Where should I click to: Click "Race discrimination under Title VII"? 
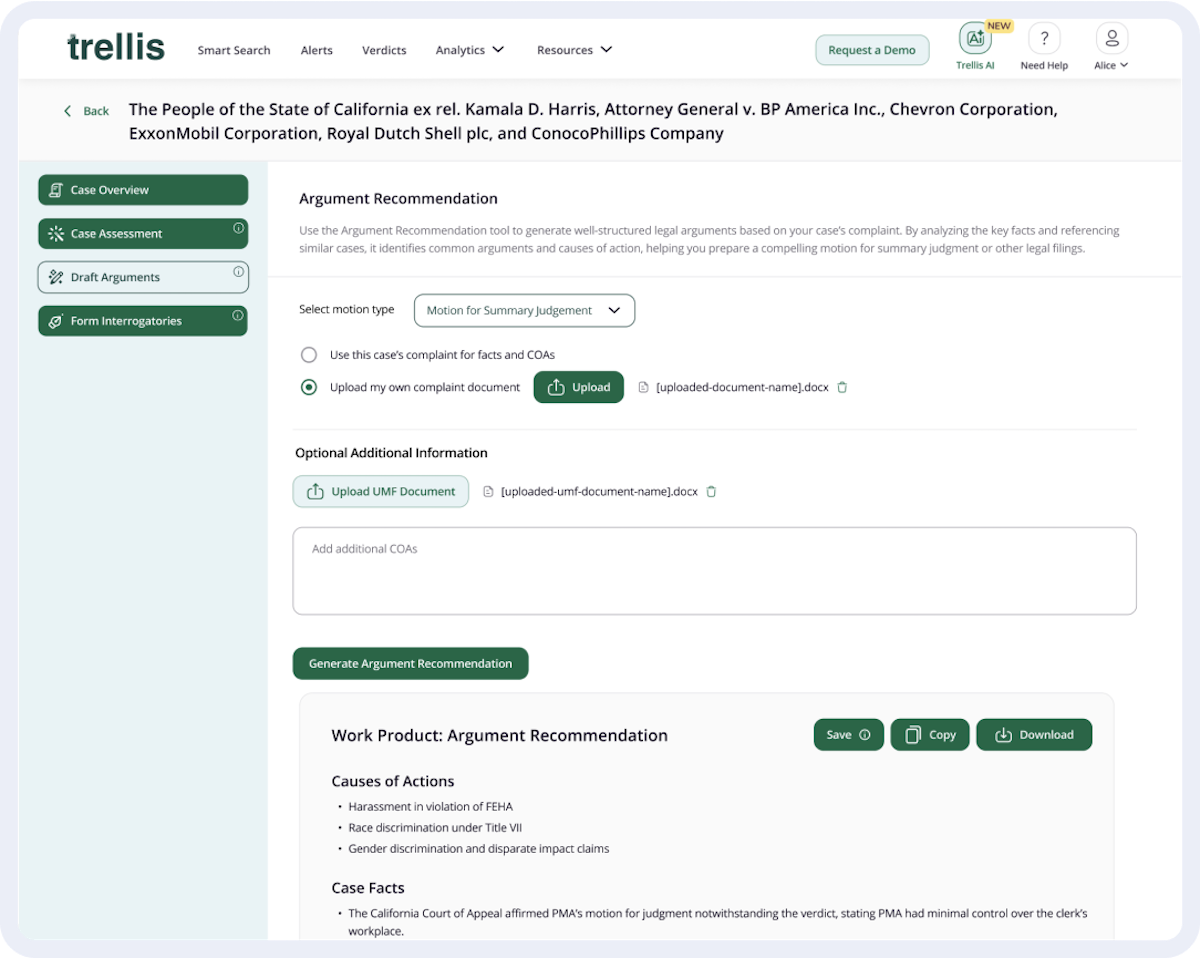(435, 827)
